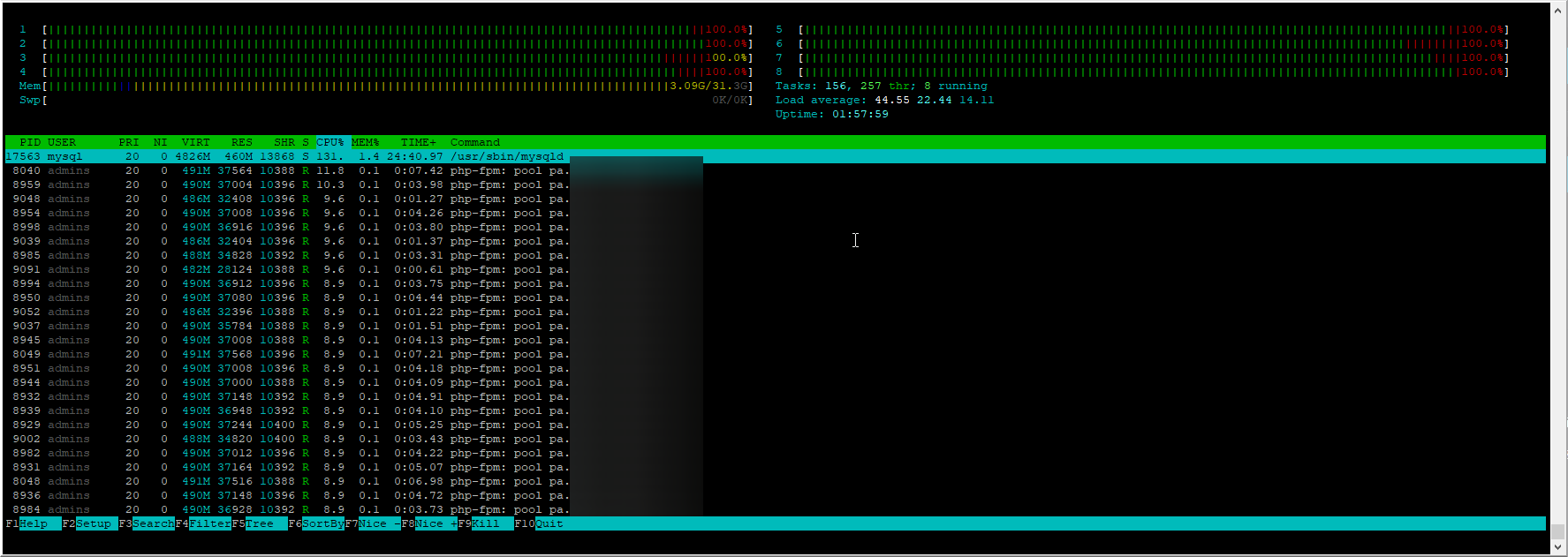Select the TIME+ column header

pyautogui.click(x=418, y=142)
